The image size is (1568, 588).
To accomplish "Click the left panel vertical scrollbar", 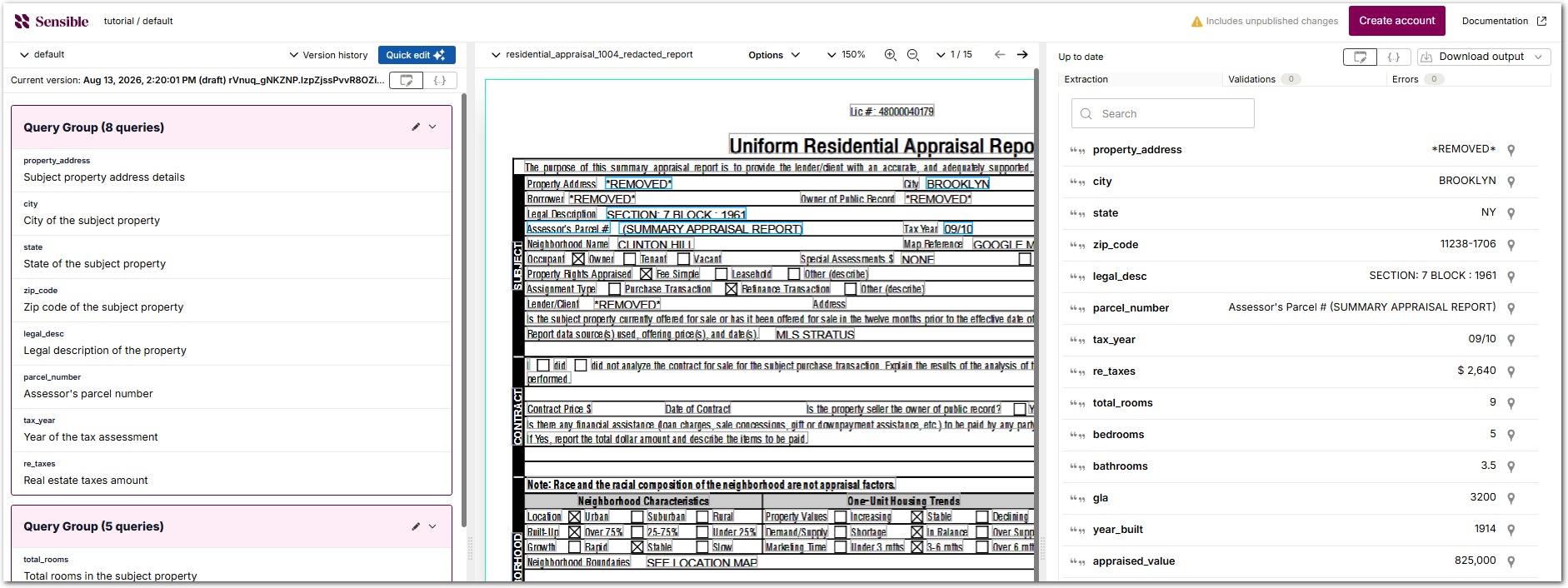I will [x=464, y=308].
